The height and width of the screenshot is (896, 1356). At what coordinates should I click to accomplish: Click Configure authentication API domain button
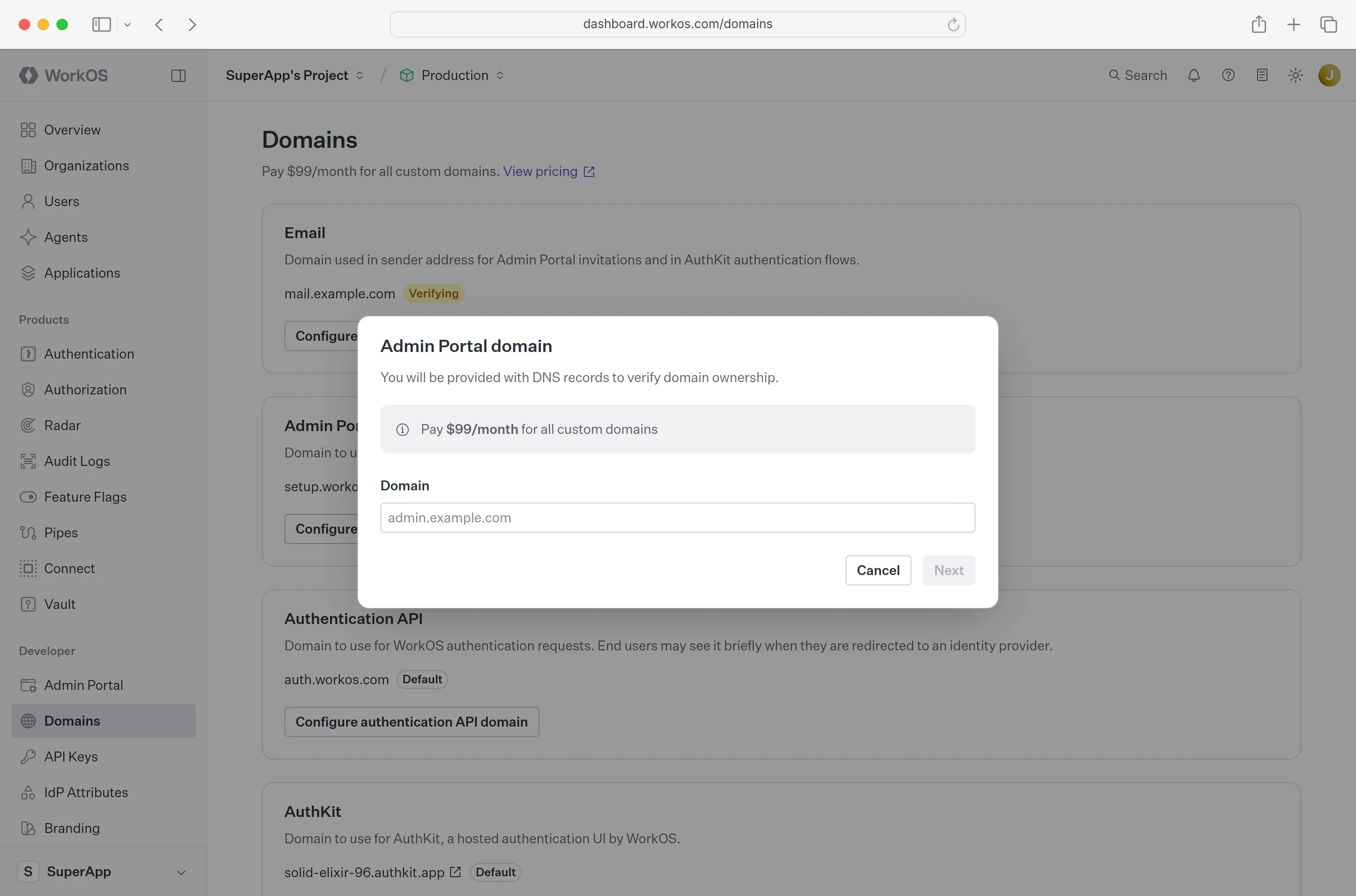tap(412, 722)
